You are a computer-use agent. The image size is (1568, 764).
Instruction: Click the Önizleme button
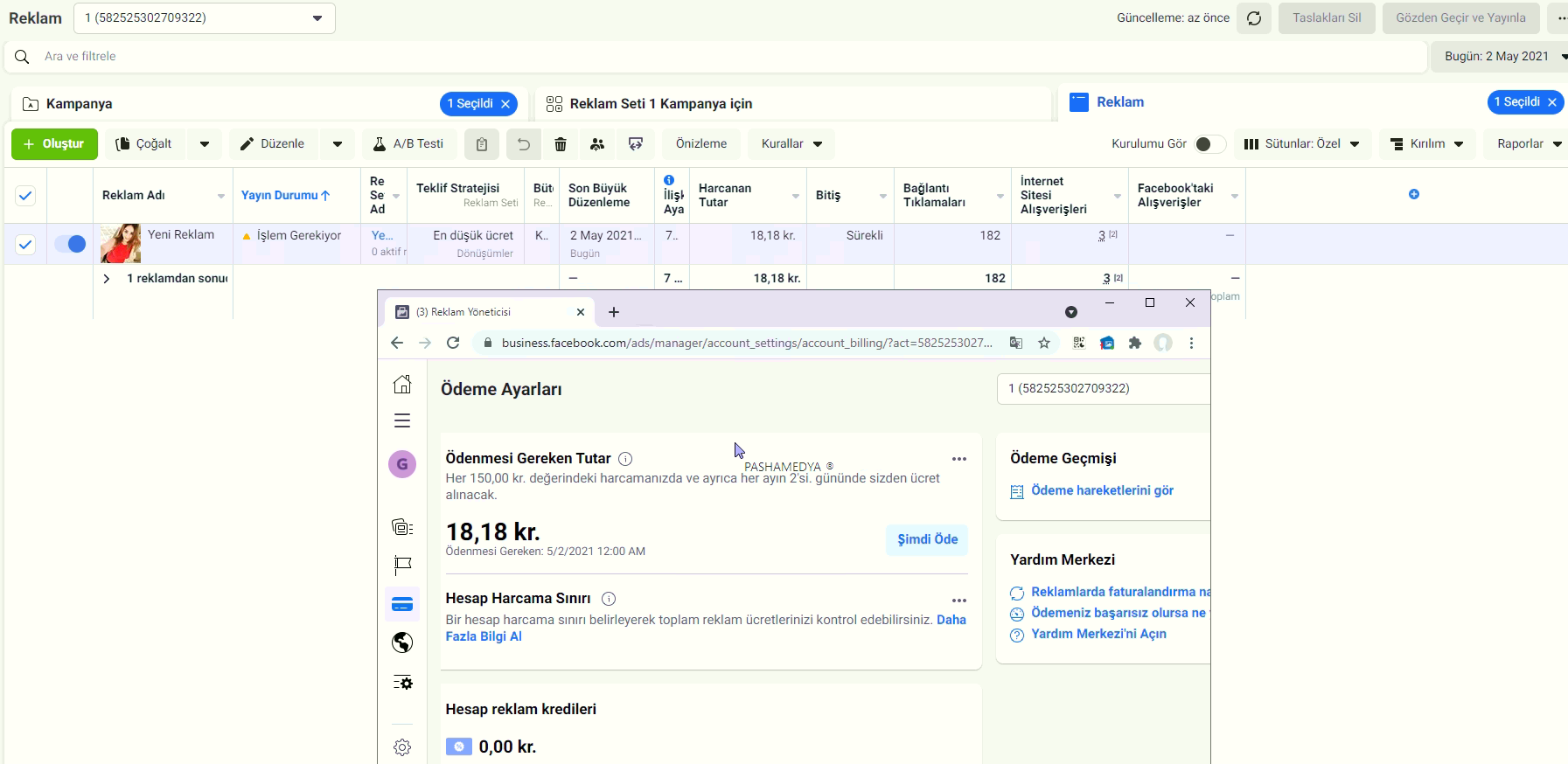[x=701, y=144]
